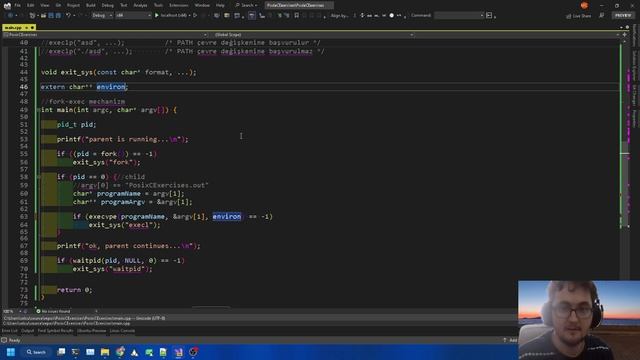Open the Output tab

[x=28, y=331]
